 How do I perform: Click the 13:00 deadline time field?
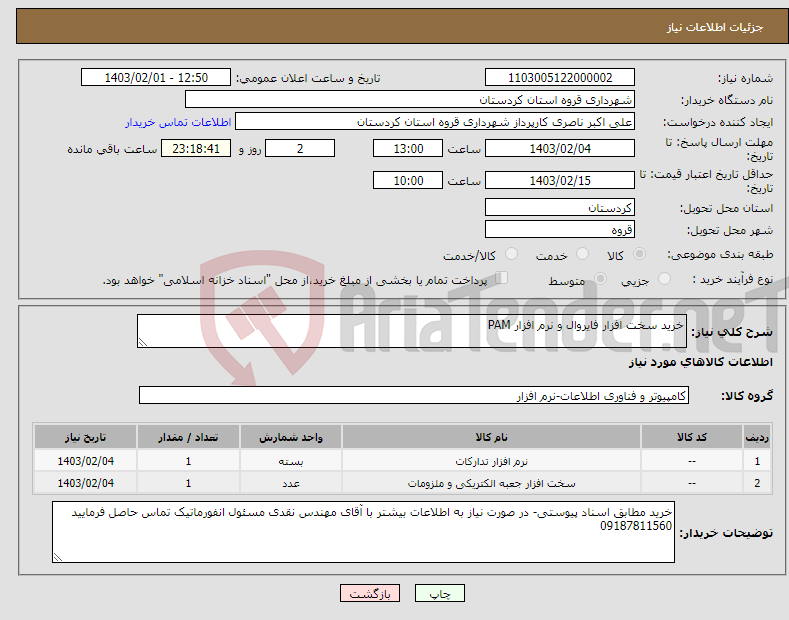click(408, 148)
